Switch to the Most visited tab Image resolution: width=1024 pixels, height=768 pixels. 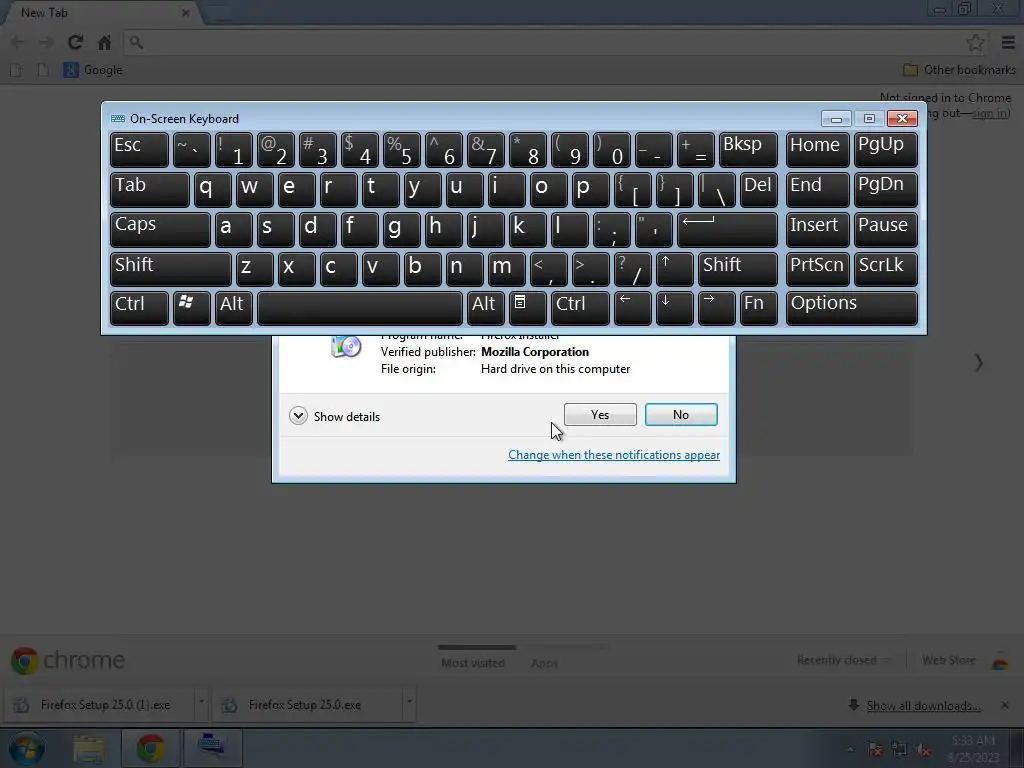point(473,662)
